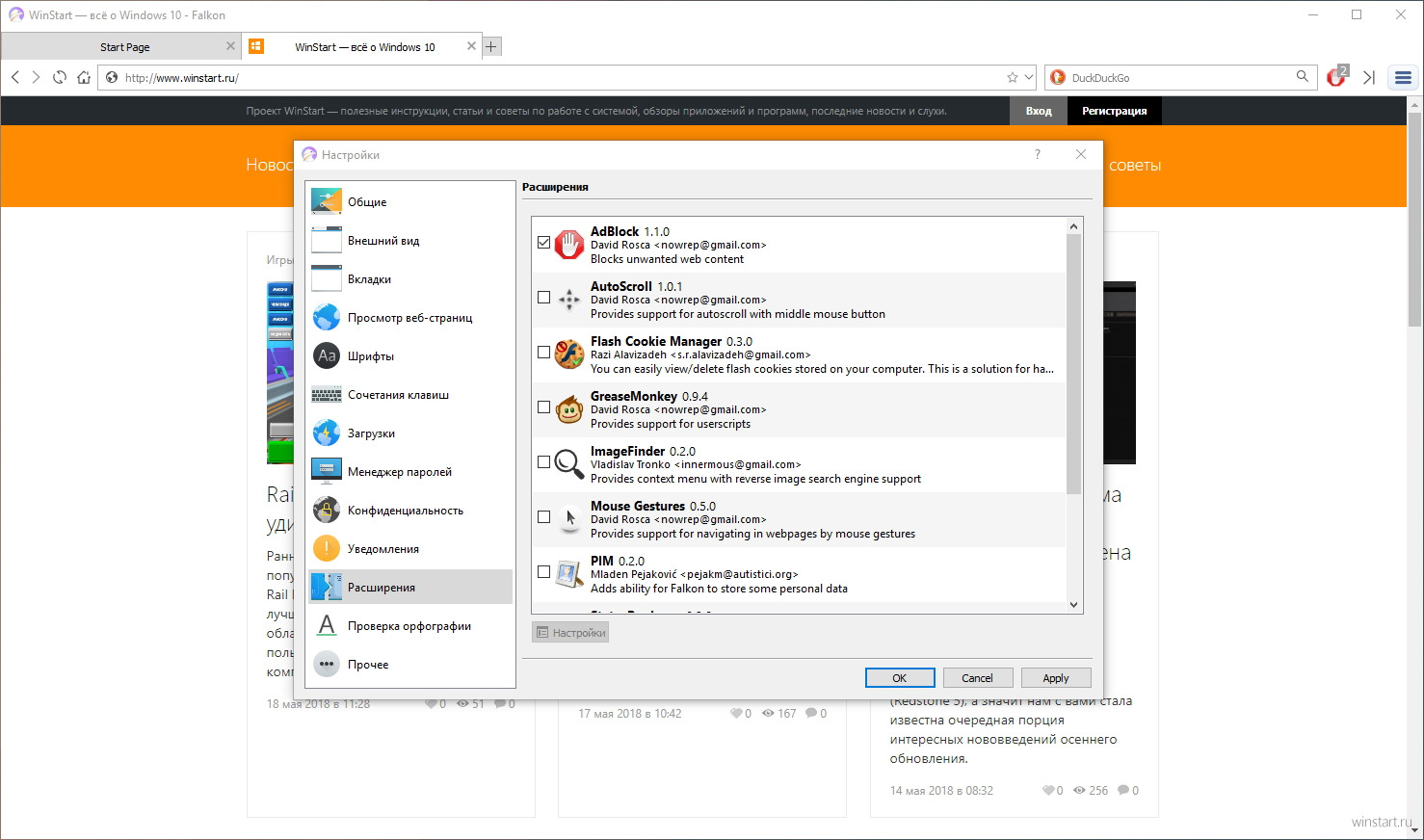1424x840 pixels.
Task: Open a new tab with plus button
Action: click(490, 46)
